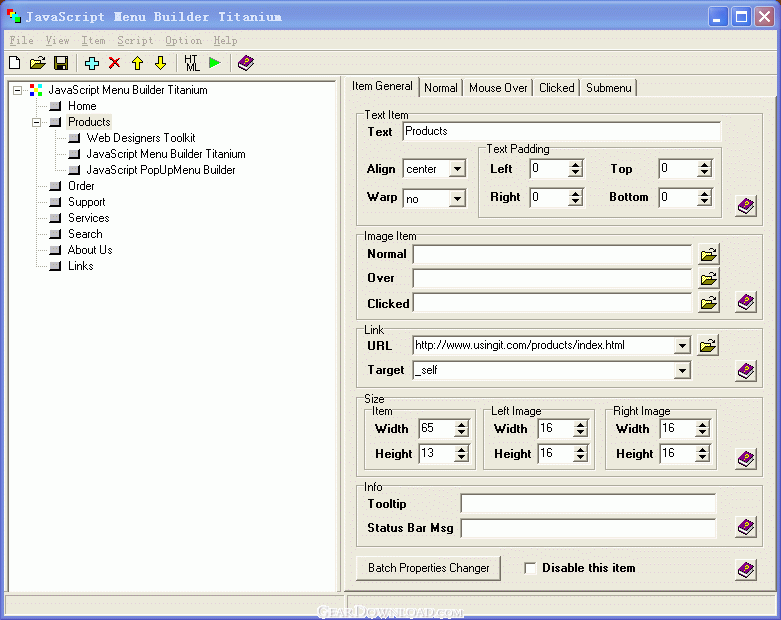Expand the Target dropdown list
This screenshot has width=781, height=620.
pyautogui.click(x=682, y=371)
